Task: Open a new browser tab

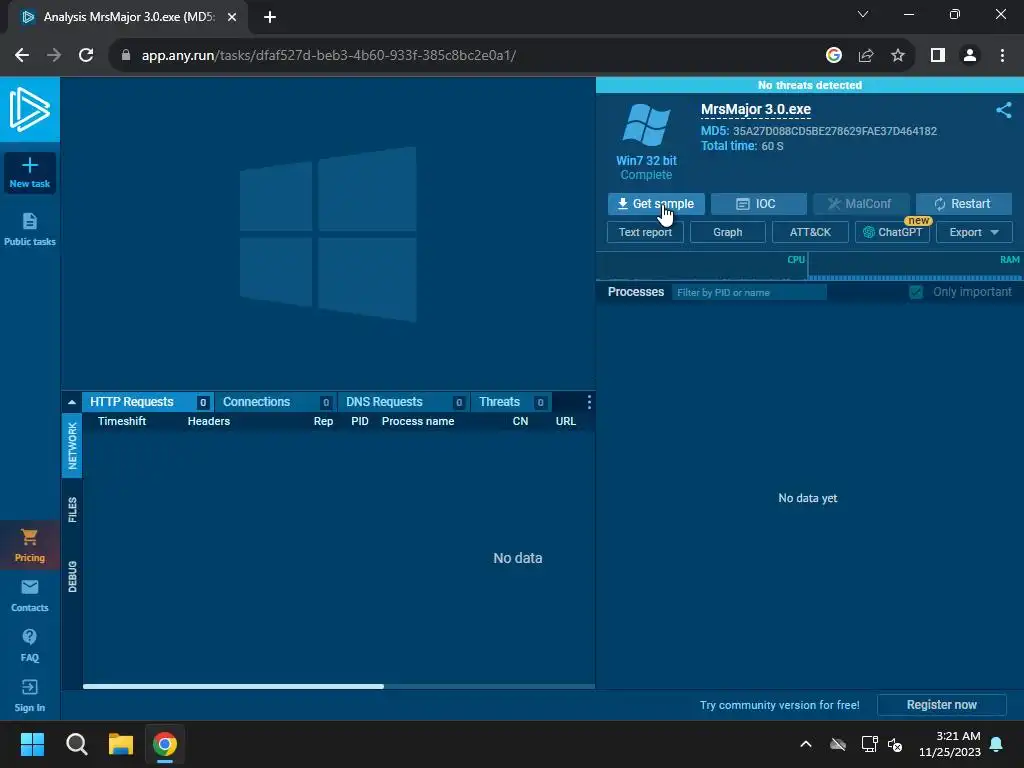Action: coord(270,18)
